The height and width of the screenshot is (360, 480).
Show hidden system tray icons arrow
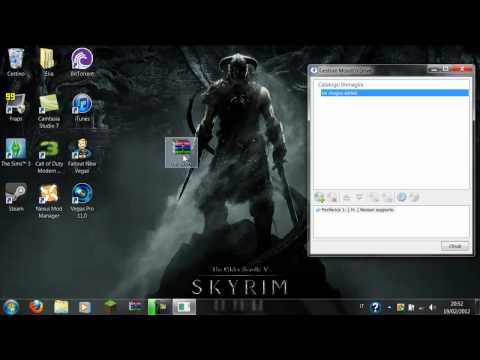(389, 307)
